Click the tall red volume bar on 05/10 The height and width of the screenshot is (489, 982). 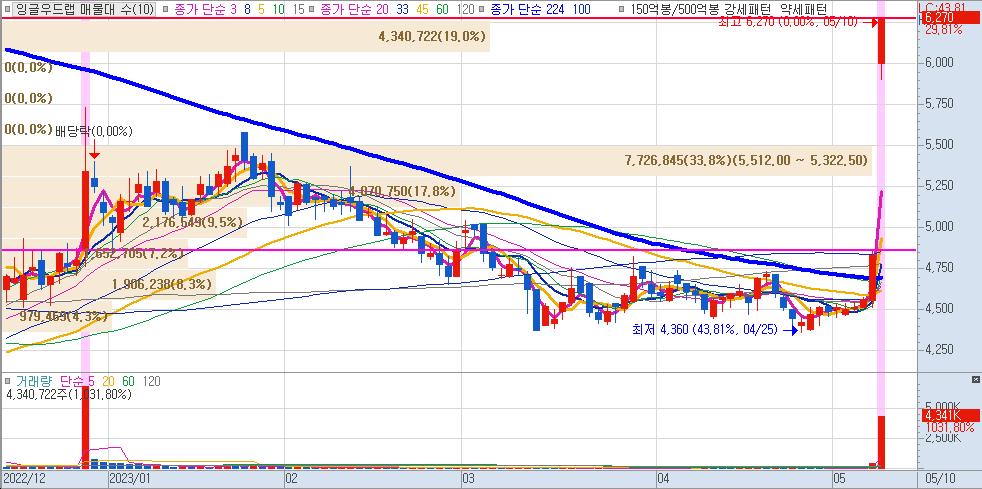point(881,442)
